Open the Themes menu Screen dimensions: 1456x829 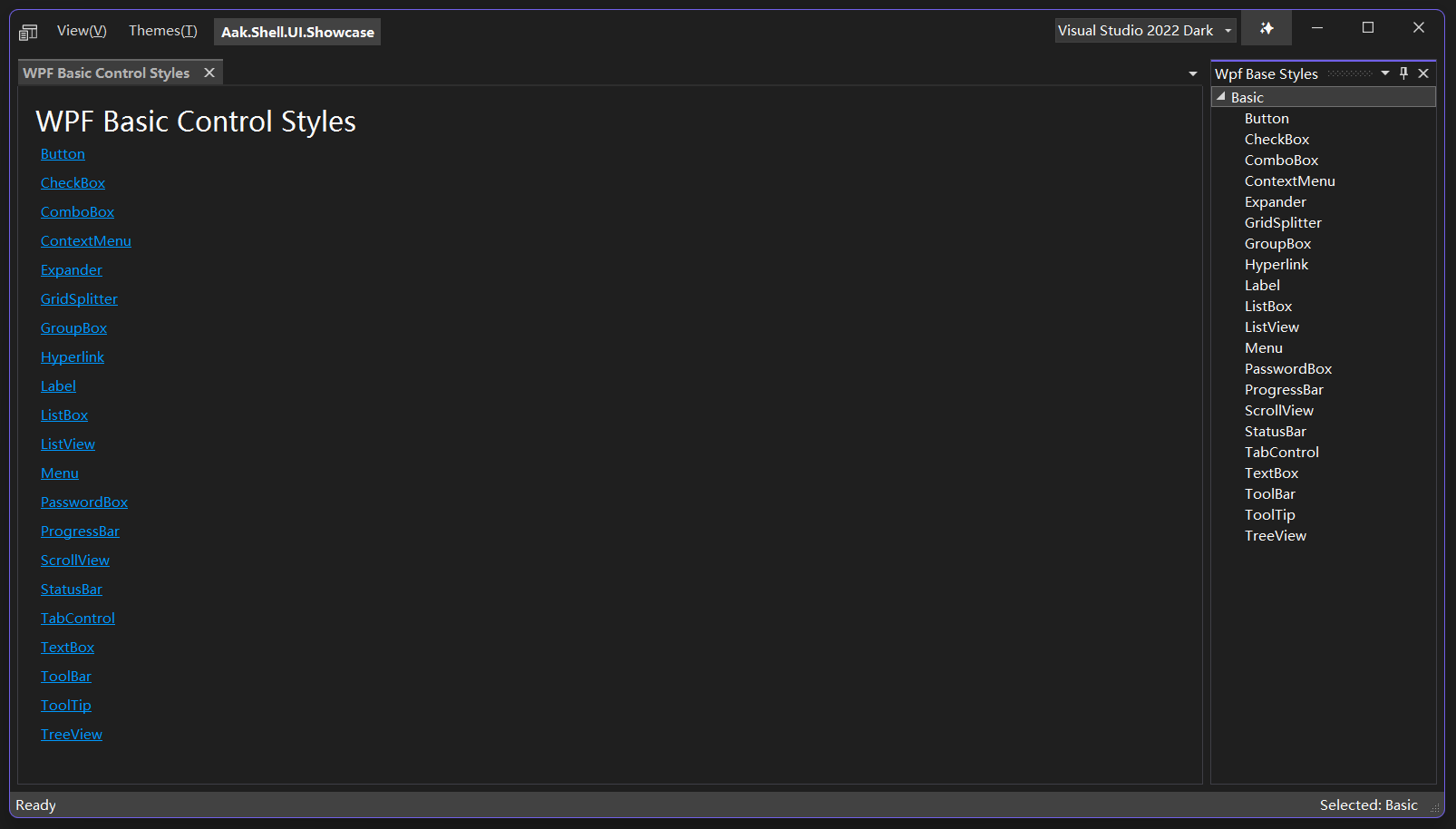[162, 30]
